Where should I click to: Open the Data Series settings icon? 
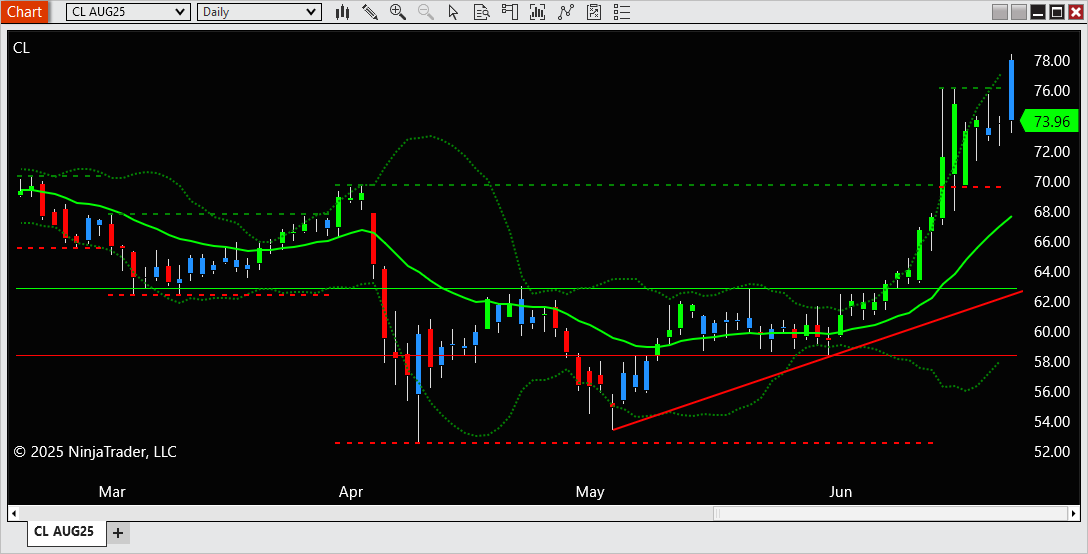(538, 12)
